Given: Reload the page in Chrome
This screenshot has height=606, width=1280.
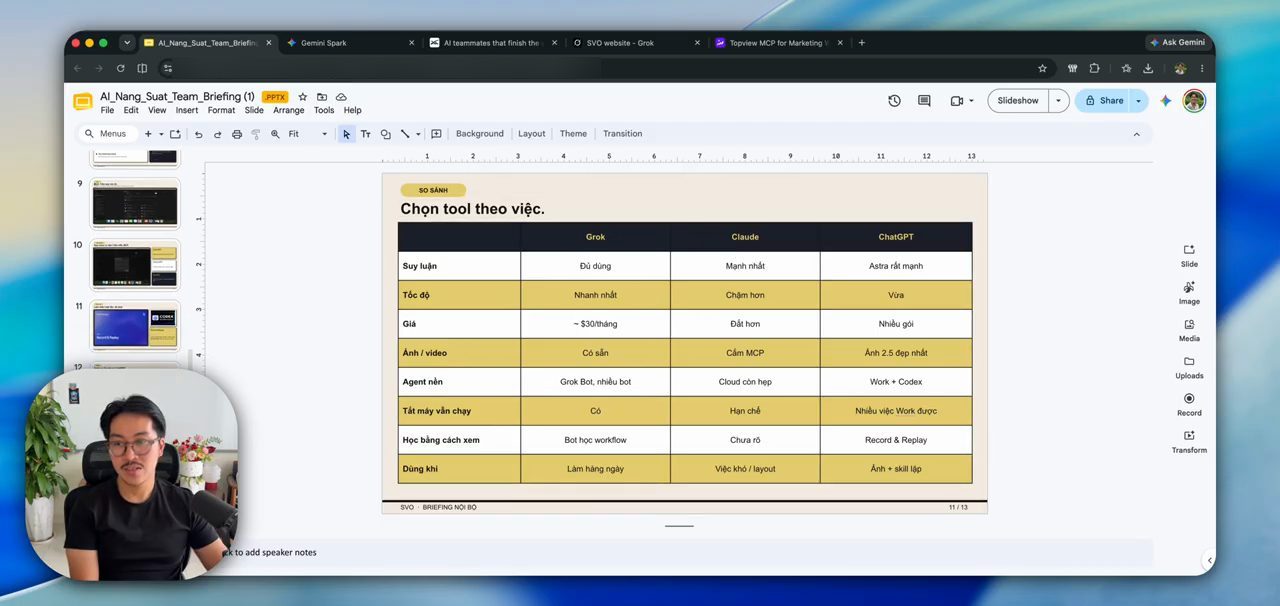Looking at the screenshot, I should (x=120, y=68).
